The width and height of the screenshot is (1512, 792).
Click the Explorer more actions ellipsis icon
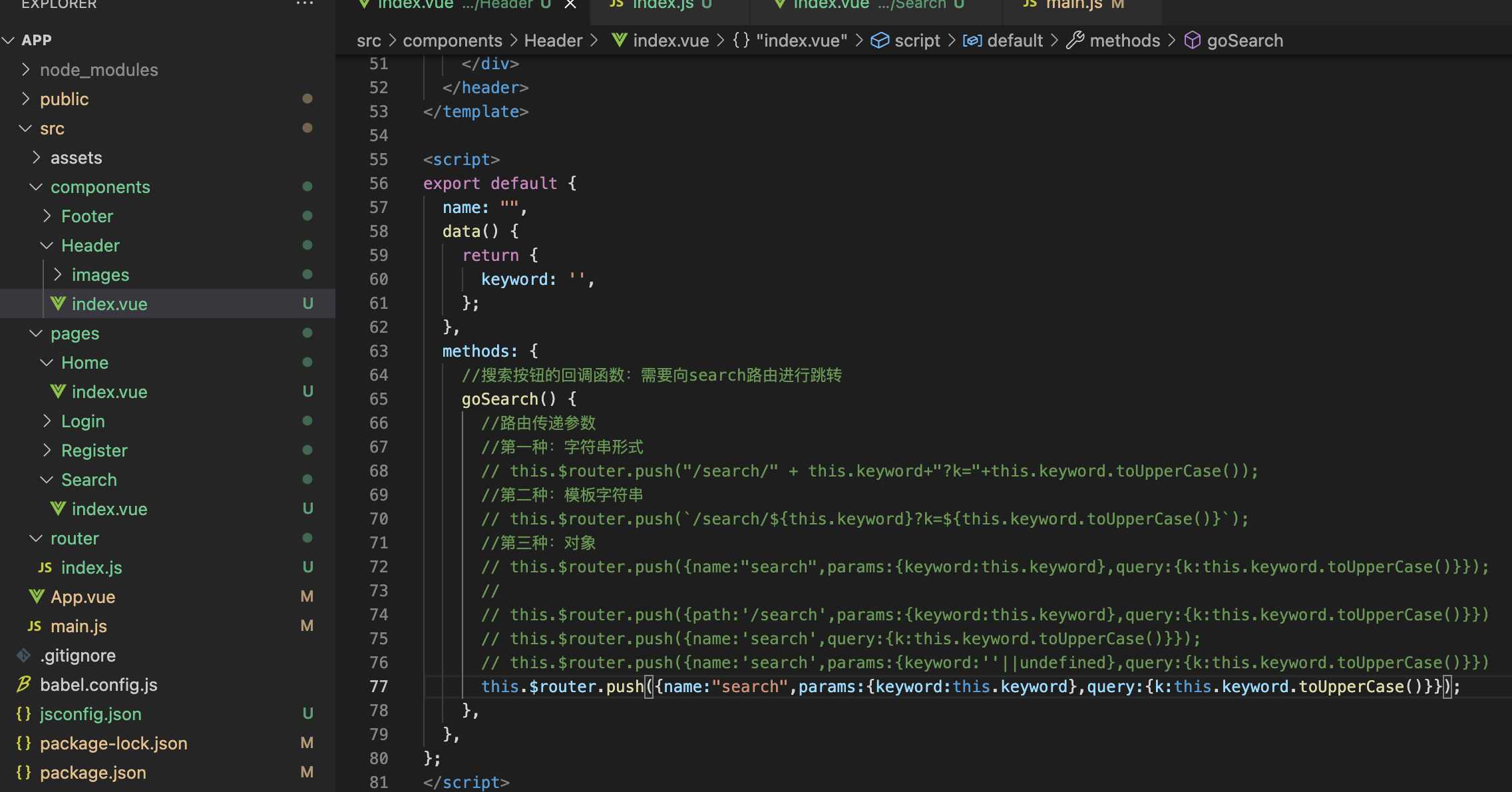[305, 4]
